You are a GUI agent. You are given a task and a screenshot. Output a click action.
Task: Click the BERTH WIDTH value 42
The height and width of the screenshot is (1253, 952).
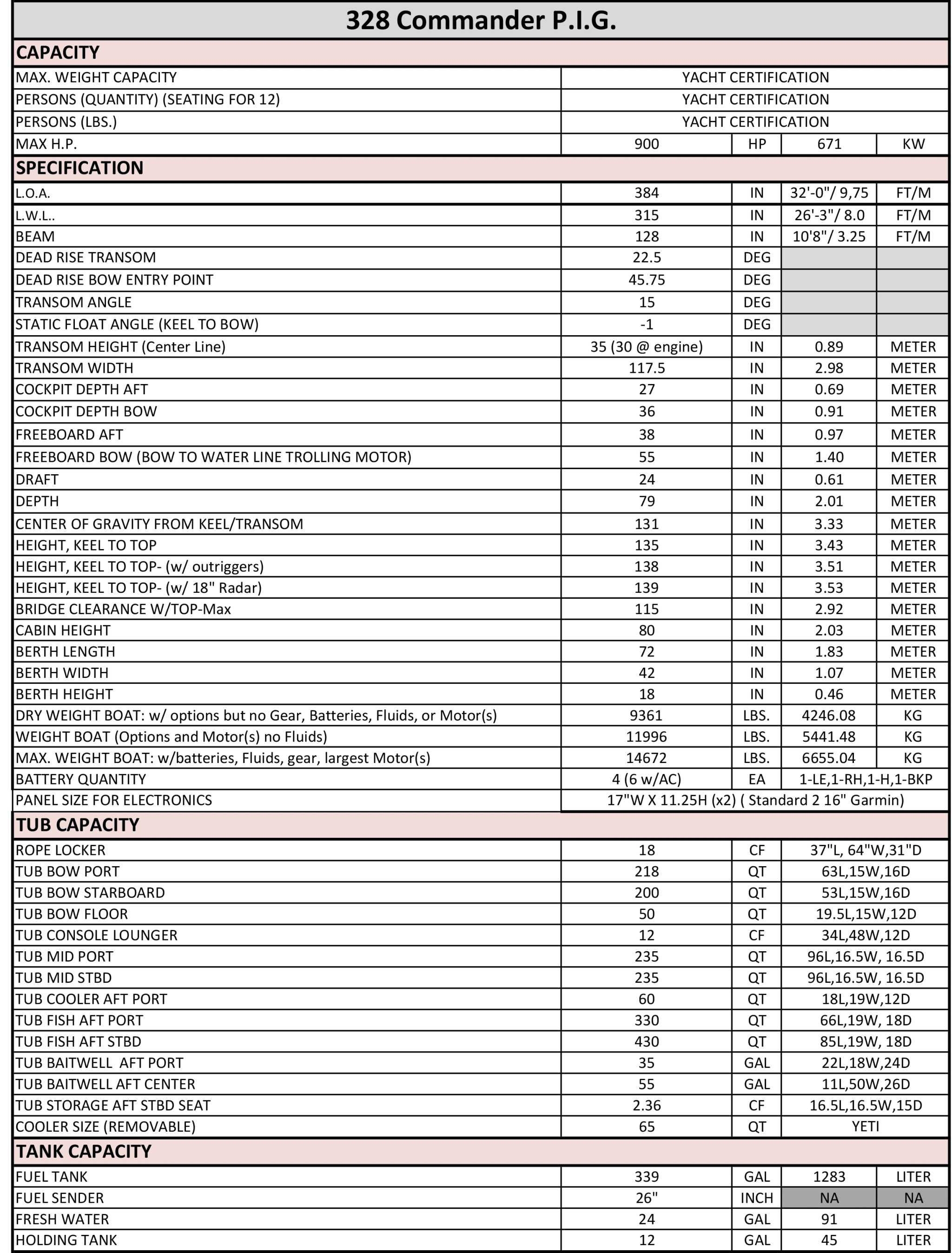coord(647,673)
